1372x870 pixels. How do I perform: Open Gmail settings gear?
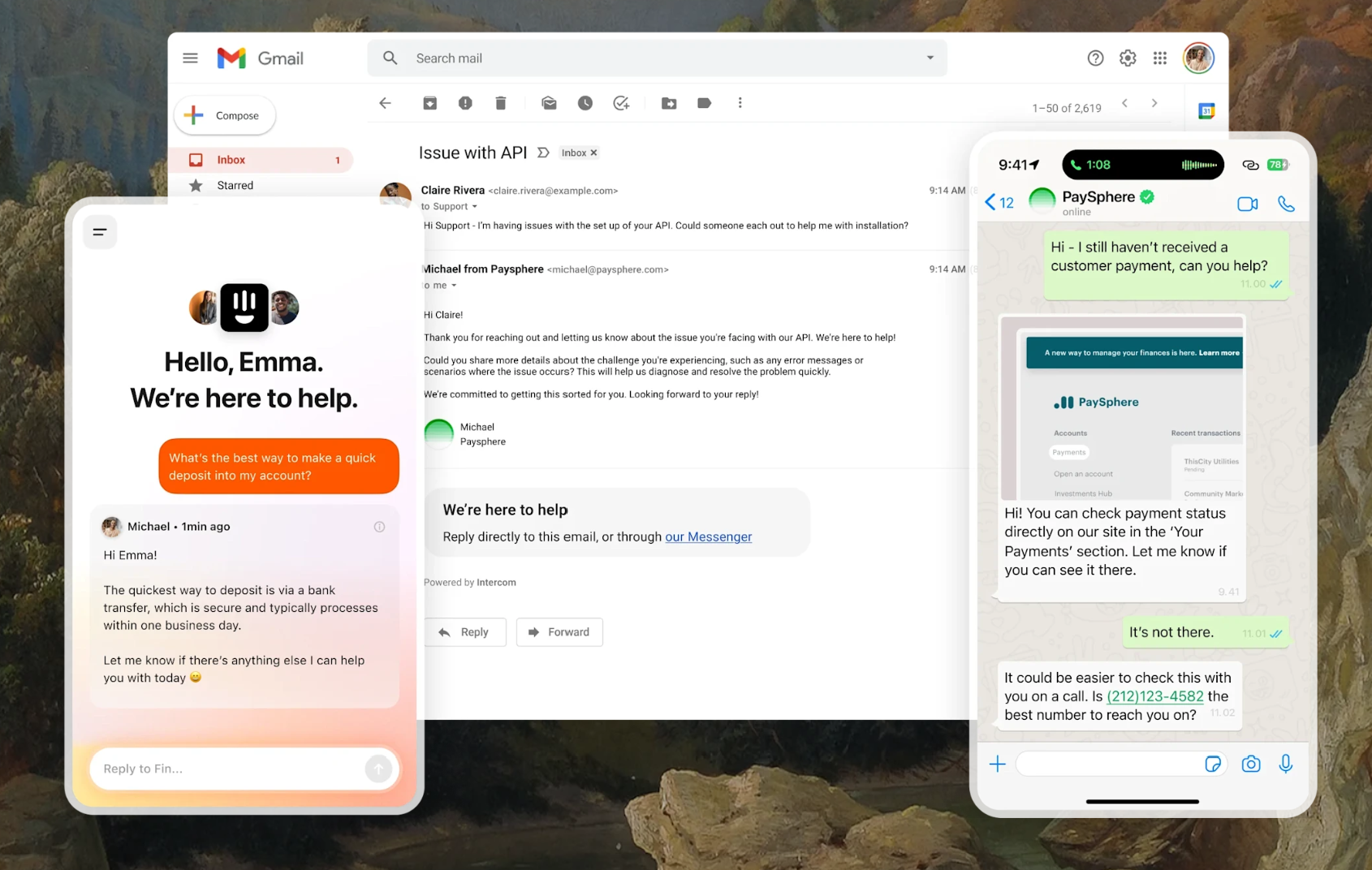[x=1127, y=58]
